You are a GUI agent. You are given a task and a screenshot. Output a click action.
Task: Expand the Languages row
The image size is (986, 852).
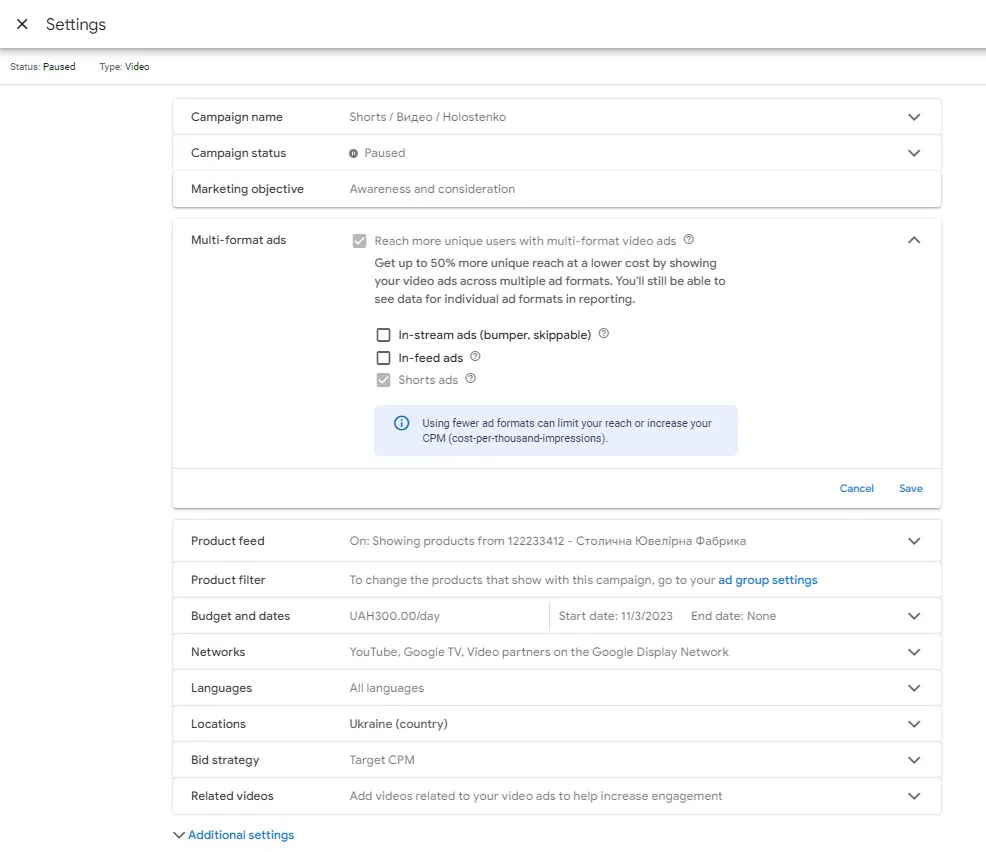914,688
